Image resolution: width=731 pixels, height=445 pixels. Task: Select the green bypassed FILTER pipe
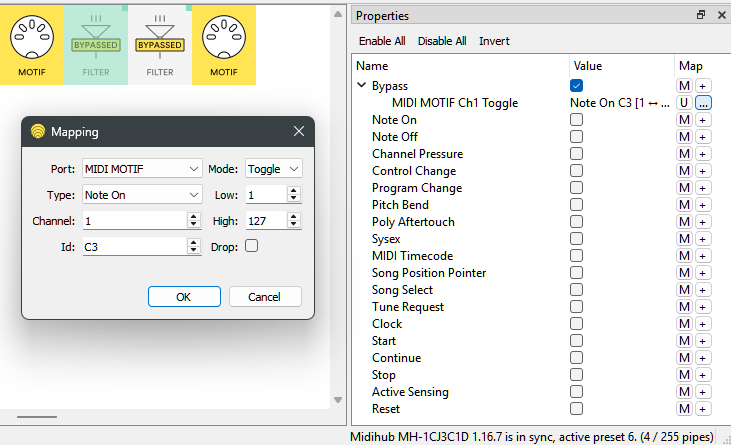pos(96,45)
